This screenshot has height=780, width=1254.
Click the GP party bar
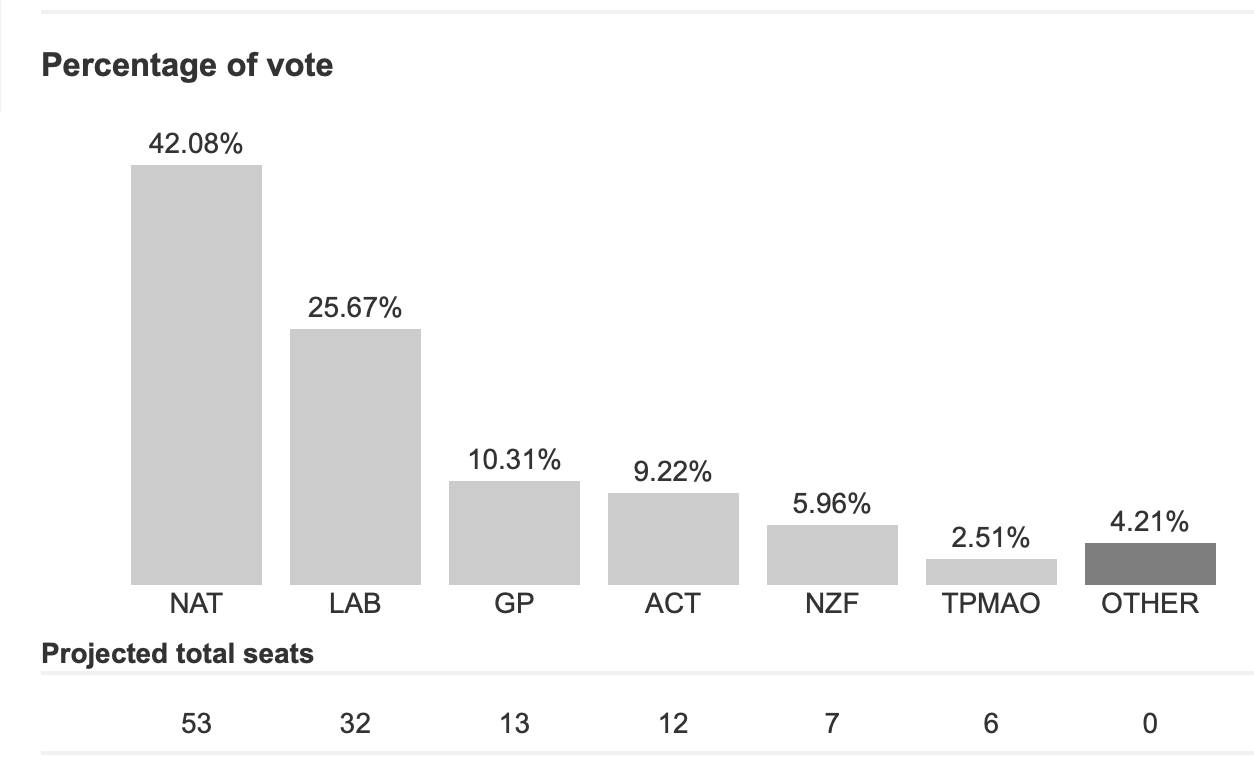coord(514,533)
